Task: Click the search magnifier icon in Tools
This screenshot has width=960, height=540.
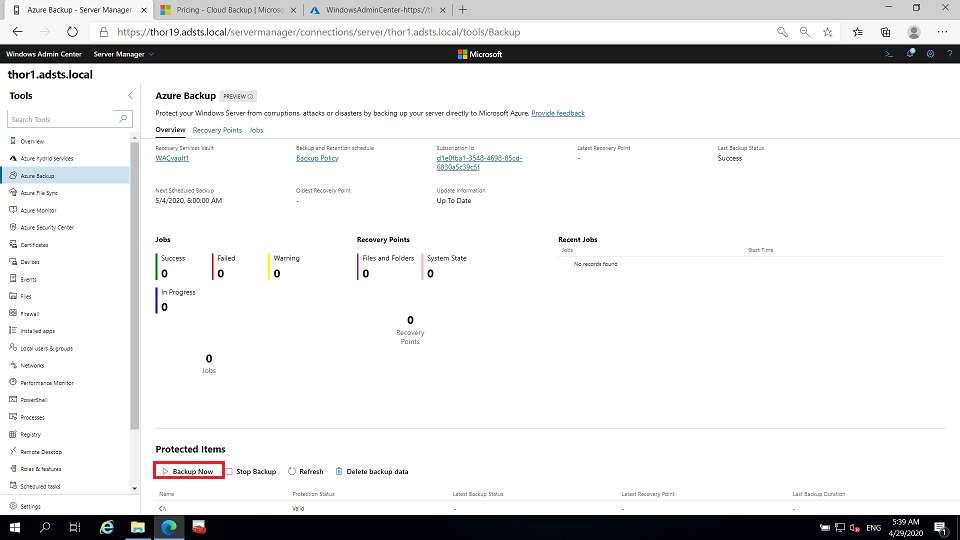Action: coord(123,119)
